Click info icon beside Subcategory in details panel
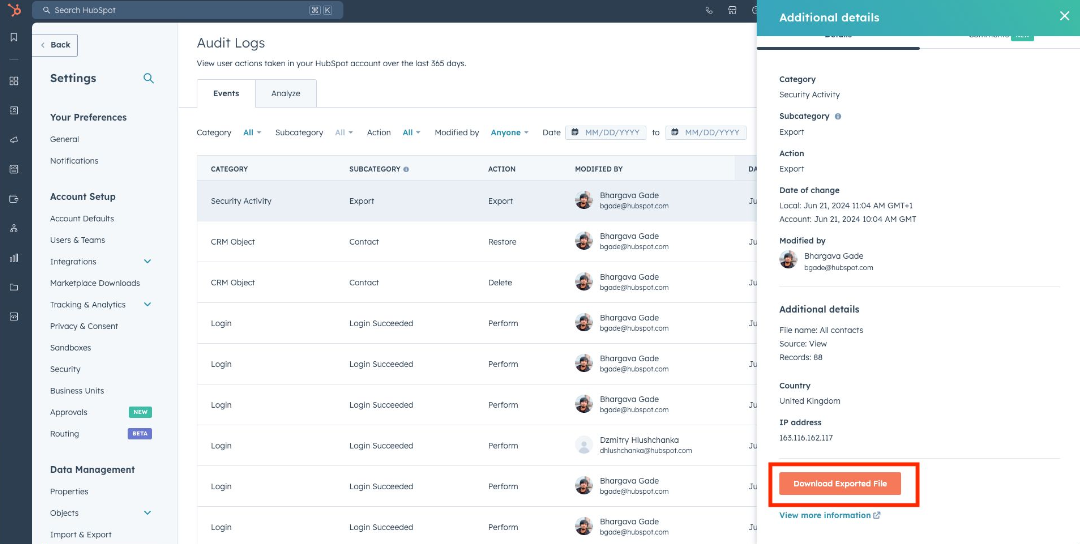Viewport: 1080px width, 544px height. (x=838, y=116)
